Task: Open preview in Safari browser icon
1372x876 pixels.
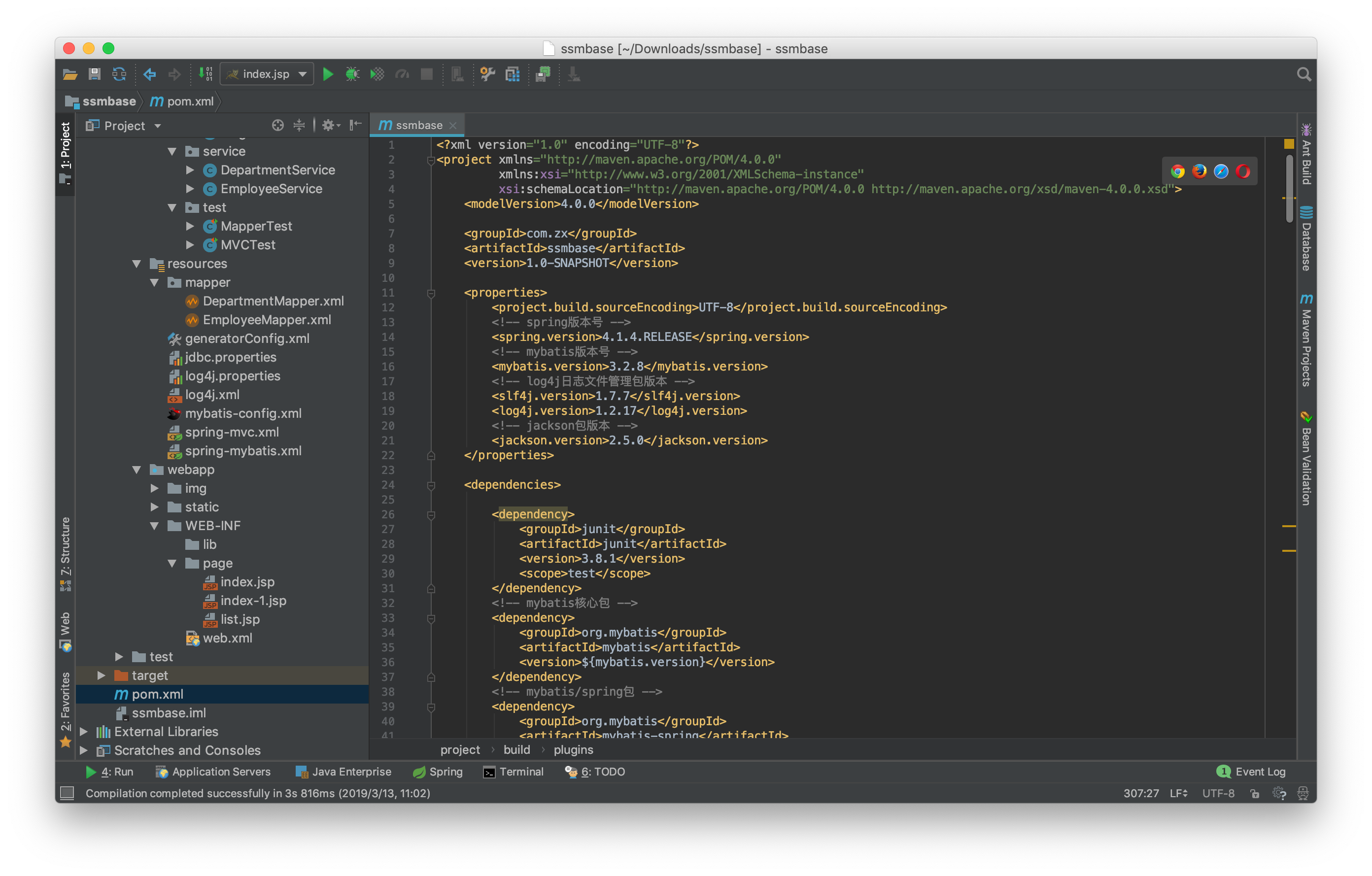Action: (1221, 171)
